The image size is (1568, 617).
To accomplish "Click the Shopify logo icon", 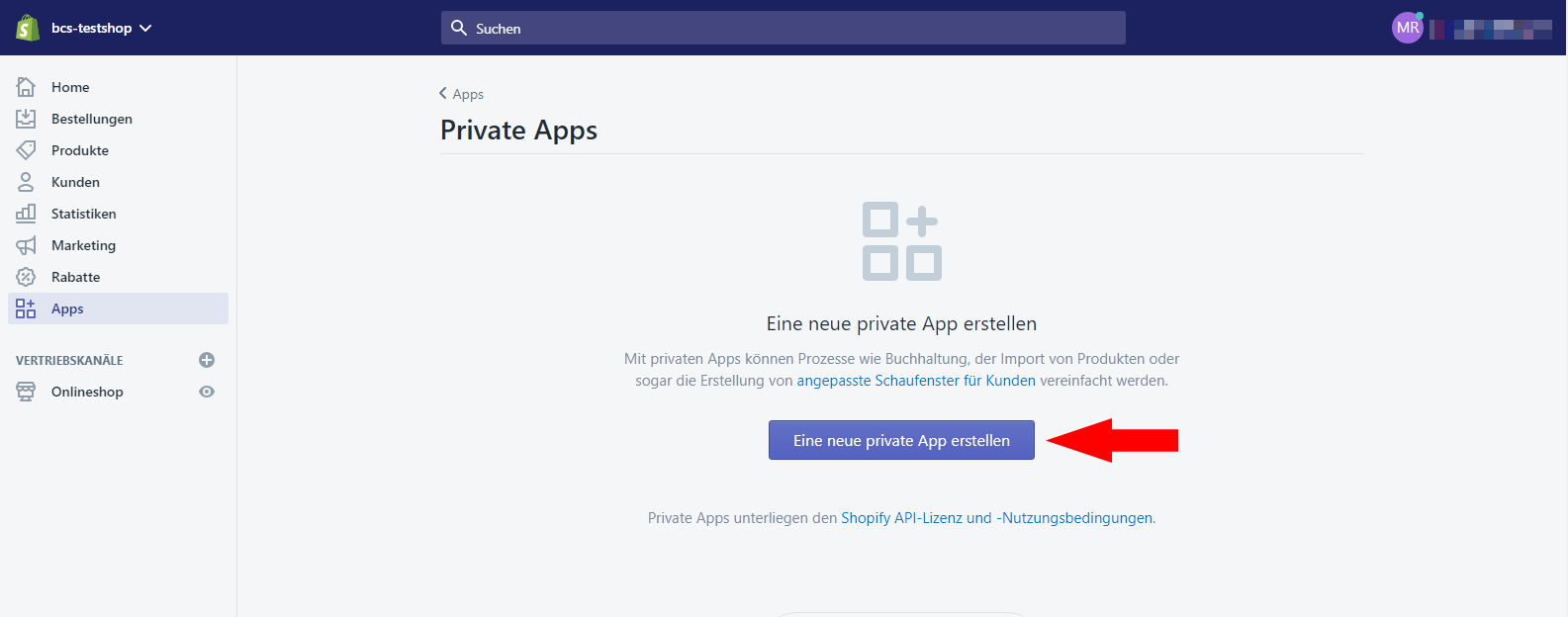I will pos(27,28).
